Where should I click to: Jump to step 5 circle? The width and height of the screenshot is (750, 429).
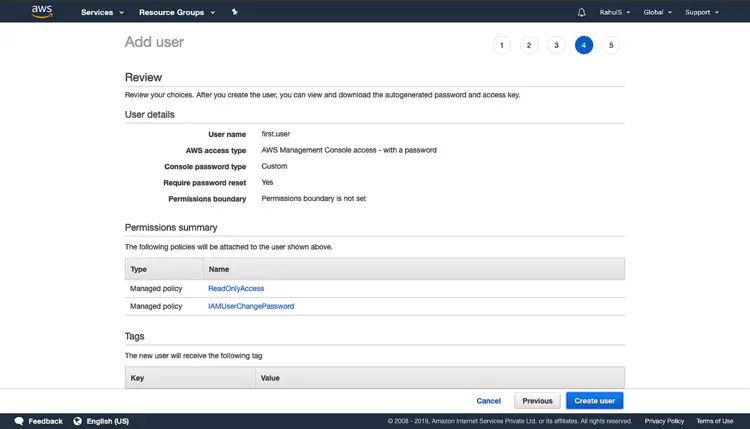(x=611, y=45)
